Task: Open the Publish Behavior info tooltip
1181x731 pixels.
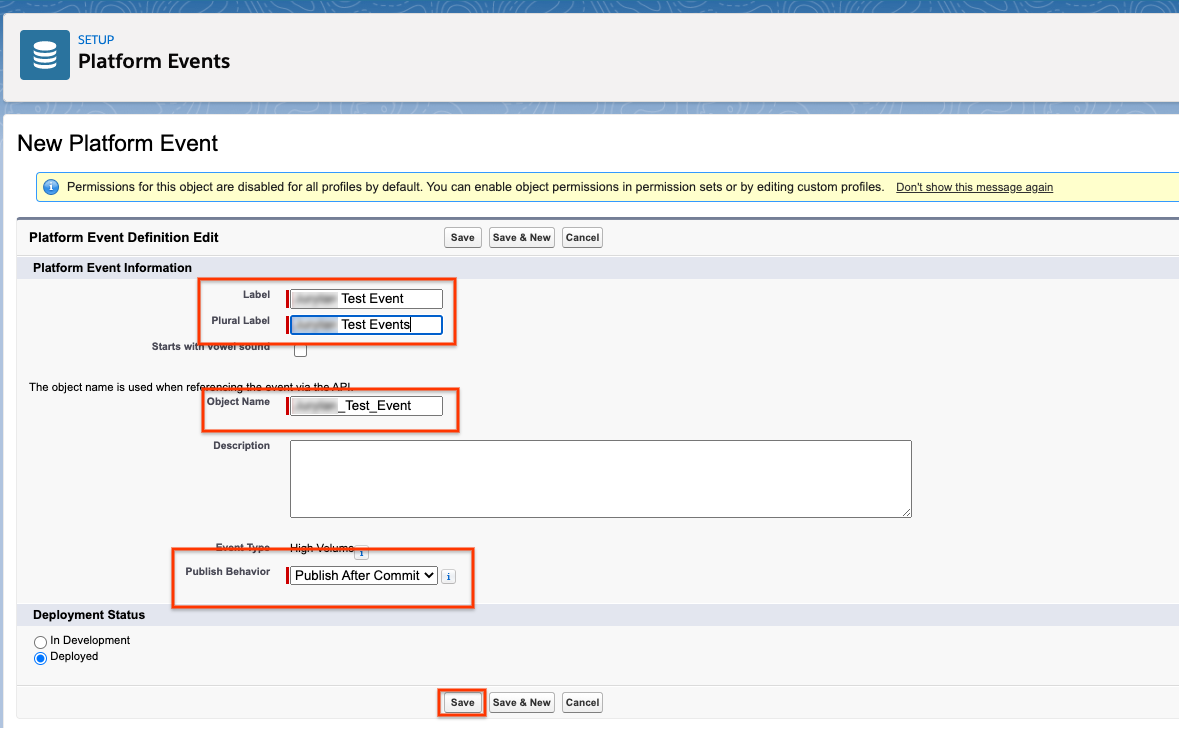Action: 449,576
